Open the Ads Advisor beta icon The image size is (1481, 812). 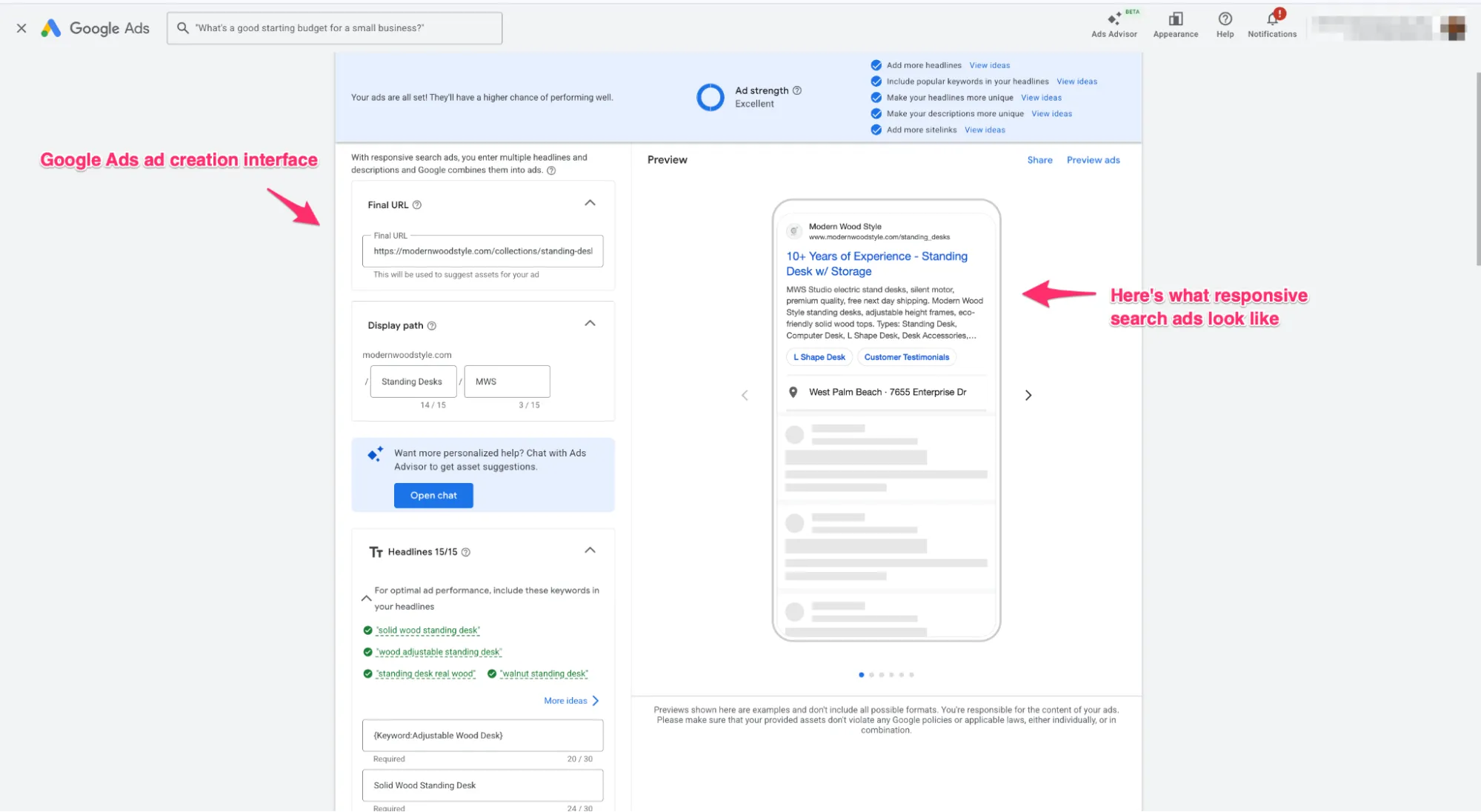[x=1114, y=20]
